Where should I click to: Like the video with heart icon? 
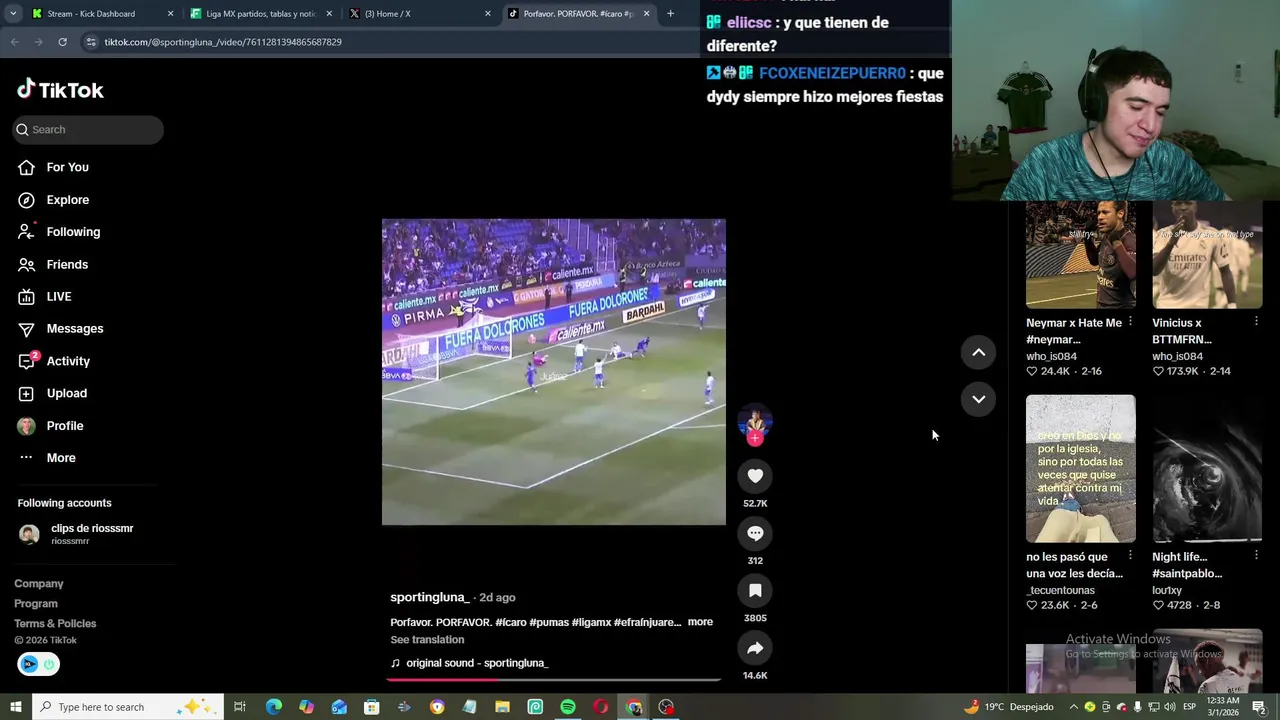click(755, 476)
